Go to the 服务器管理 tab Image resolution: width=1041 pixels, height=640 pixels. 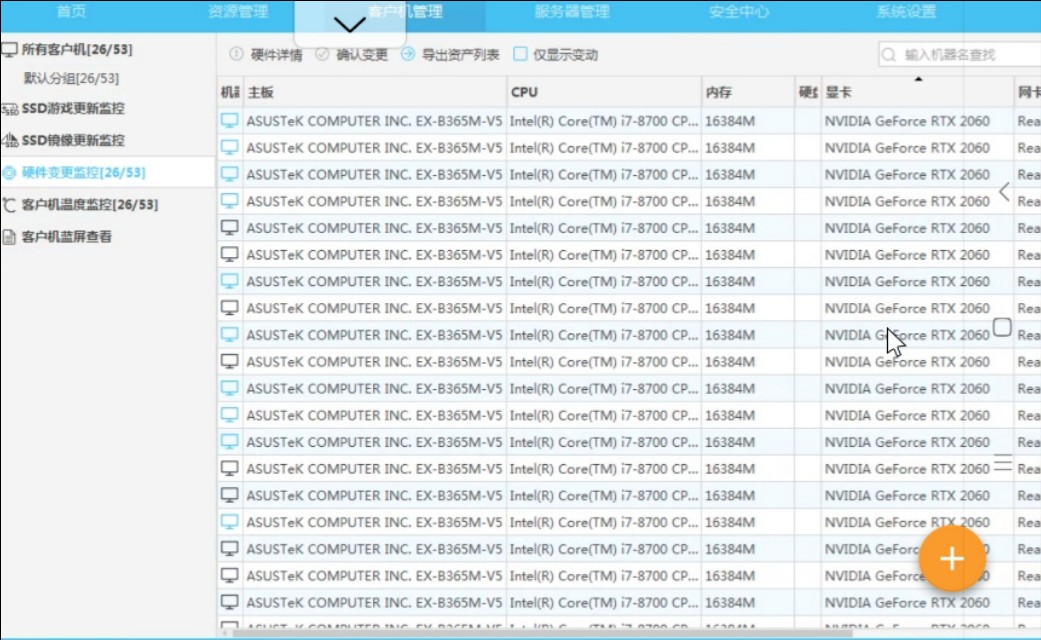click(572, 11)
